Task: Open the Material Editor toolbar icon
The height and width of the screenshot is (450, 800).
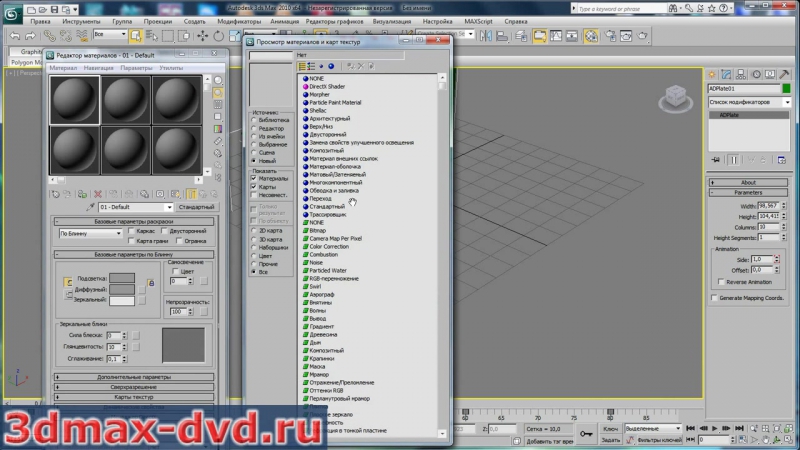Action: pos(591,36)
